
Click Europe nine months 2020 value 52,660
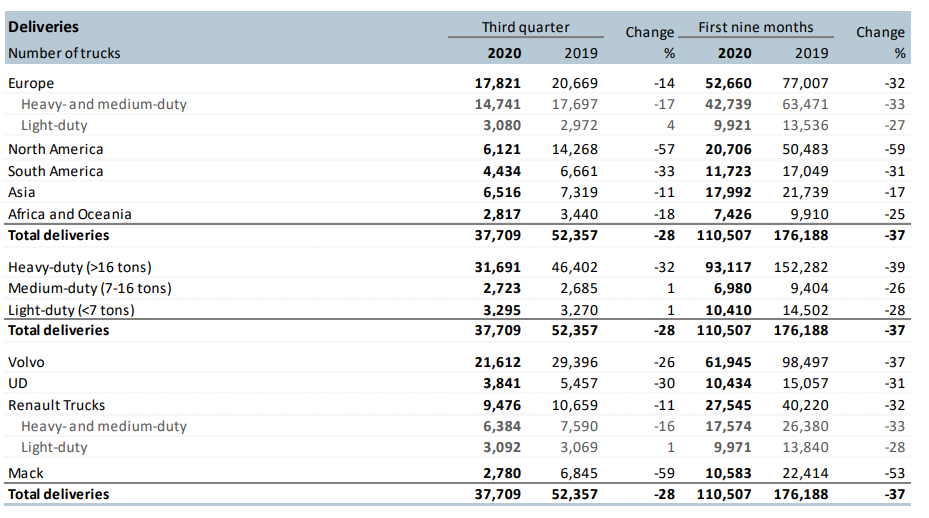click(728, 84)
